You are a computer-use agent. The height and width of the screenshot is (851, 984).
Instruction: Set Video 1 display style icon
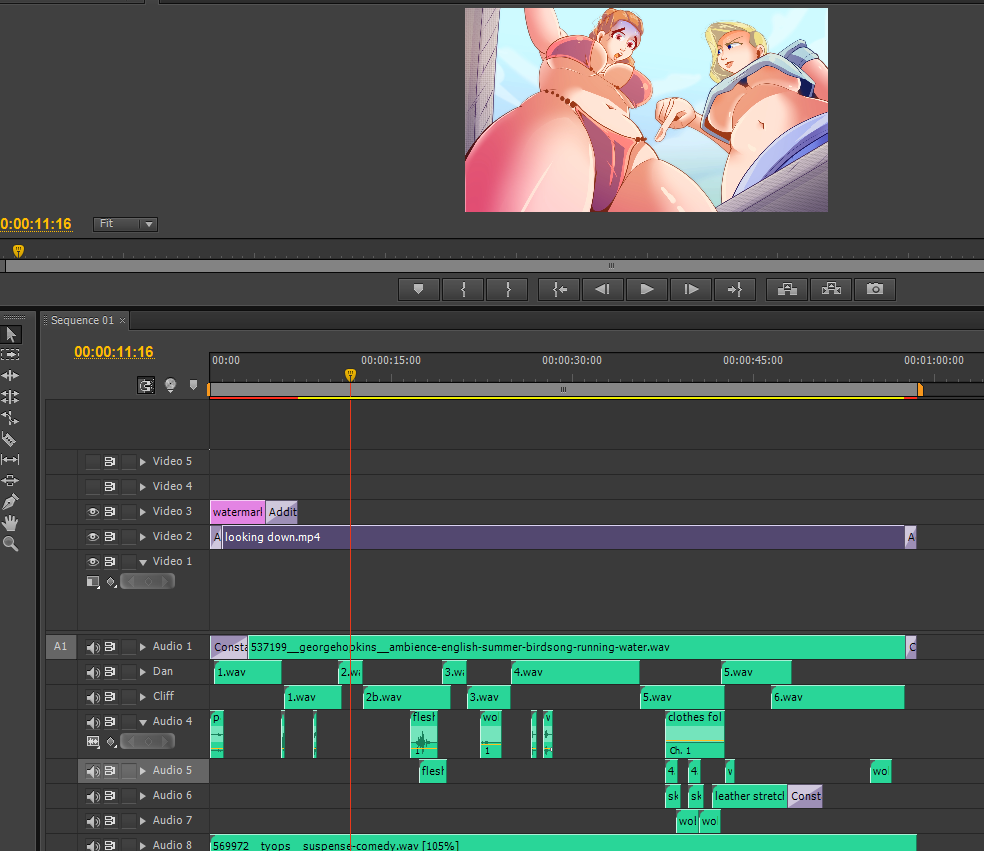(x=93, y=582)
